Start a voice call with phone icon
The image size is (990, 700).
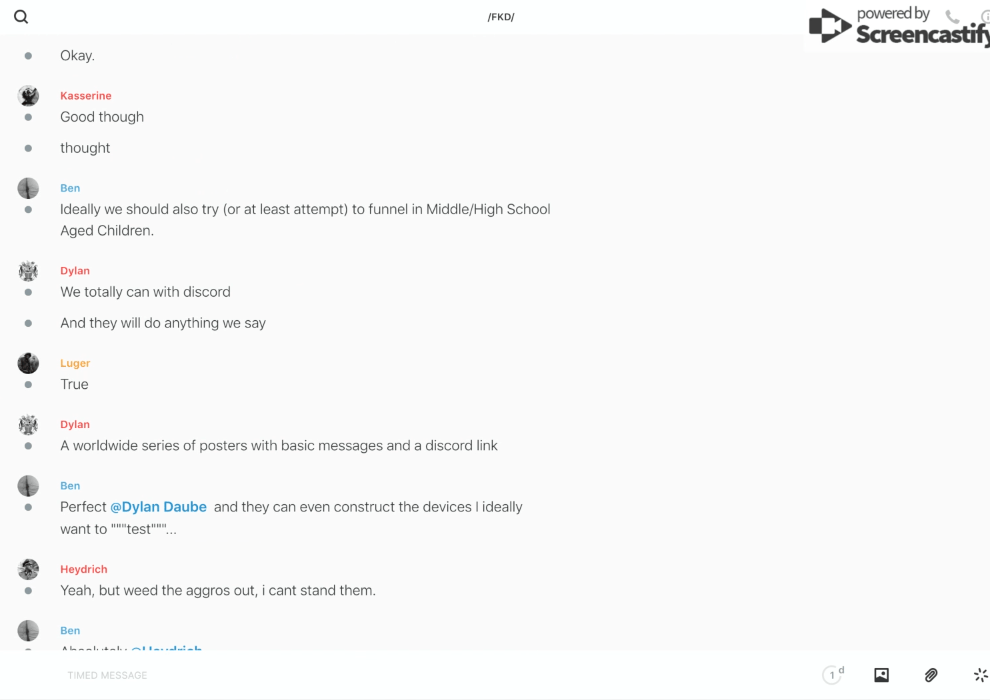(x=952, y=17)
